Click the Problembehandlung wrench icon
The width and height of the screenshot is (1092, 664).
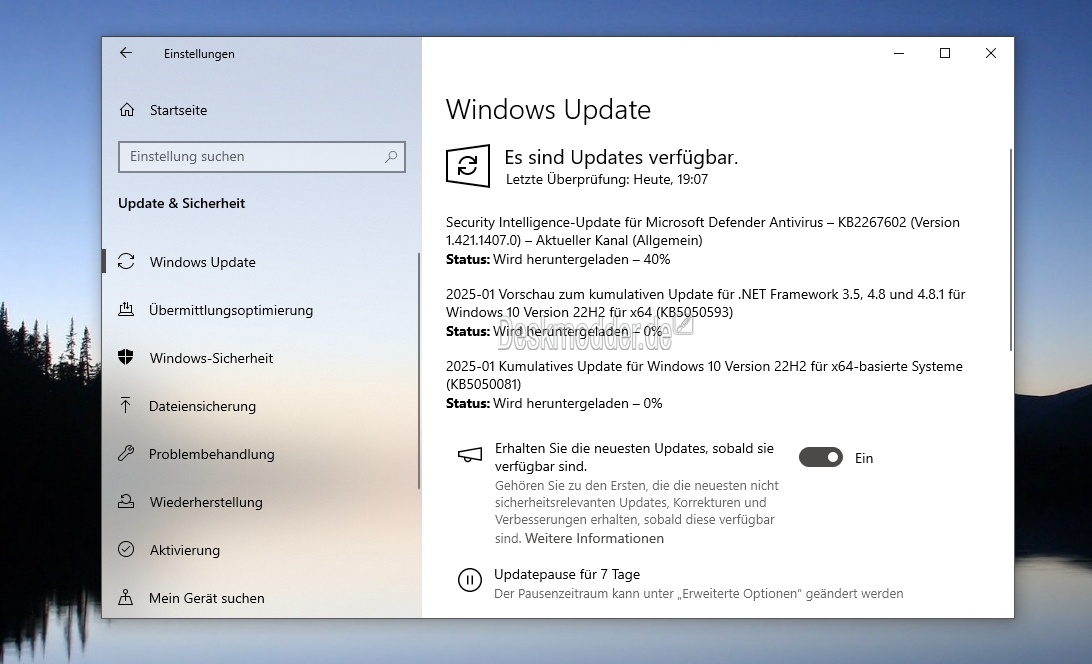pos(126,454)
